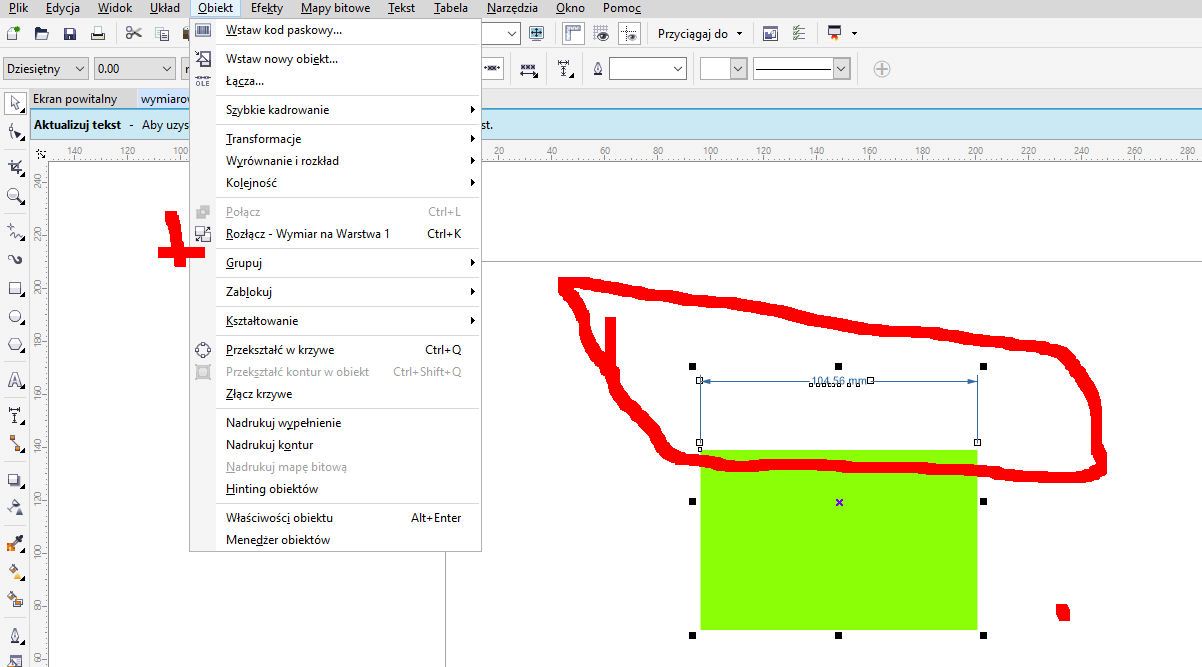Toggle grid visibility button

602,33
